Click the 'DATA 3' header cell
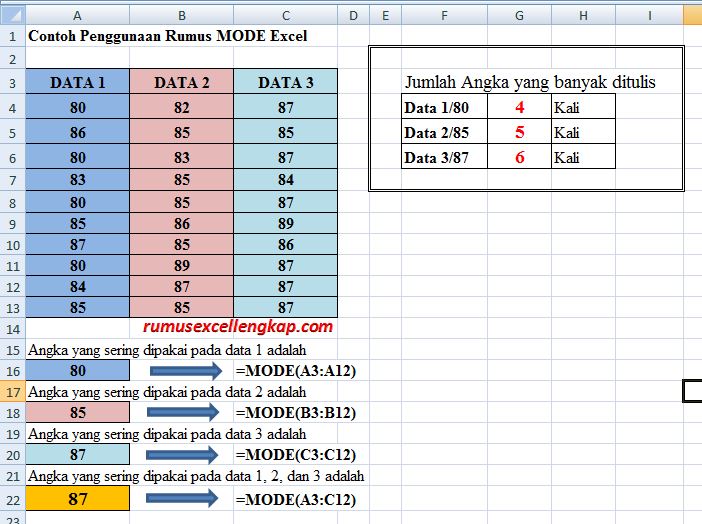The height and width of the screenshot is (524, 702). [286, 82]
